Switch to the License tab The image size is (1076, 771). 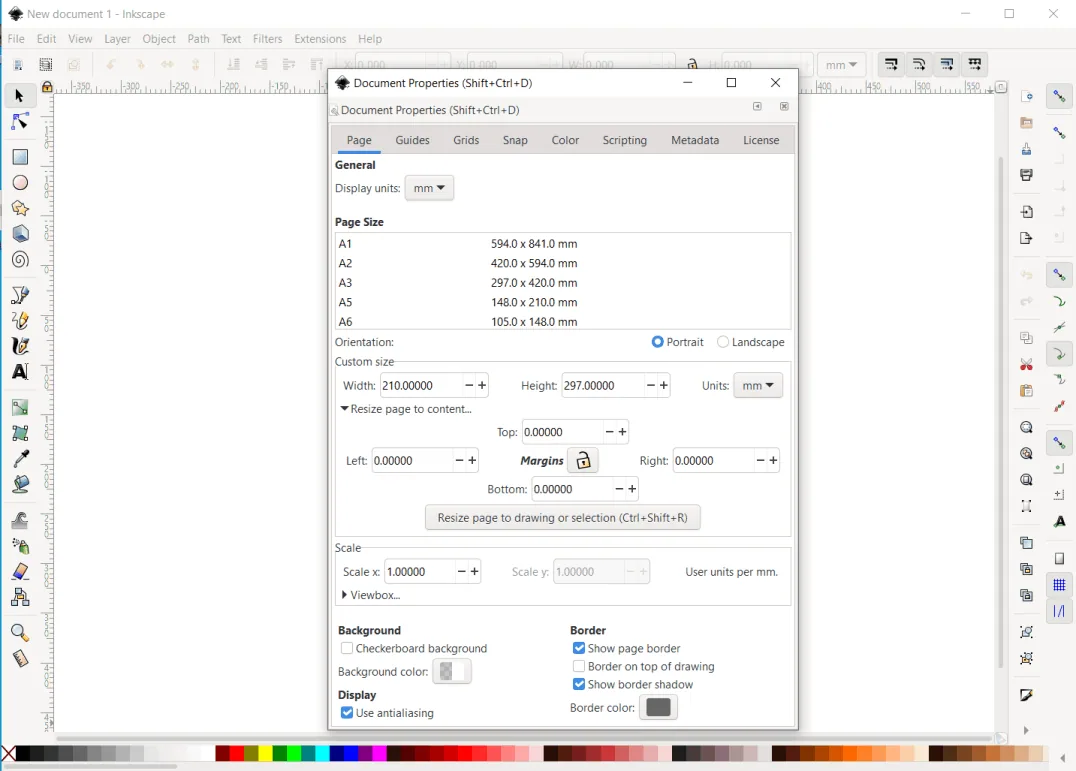[x=761, y=140]
